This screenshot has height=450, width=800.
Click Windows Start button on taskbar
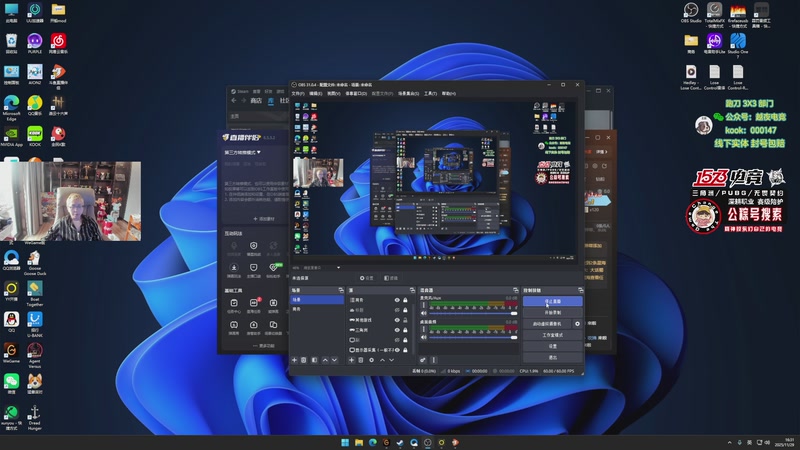(346, 441)
